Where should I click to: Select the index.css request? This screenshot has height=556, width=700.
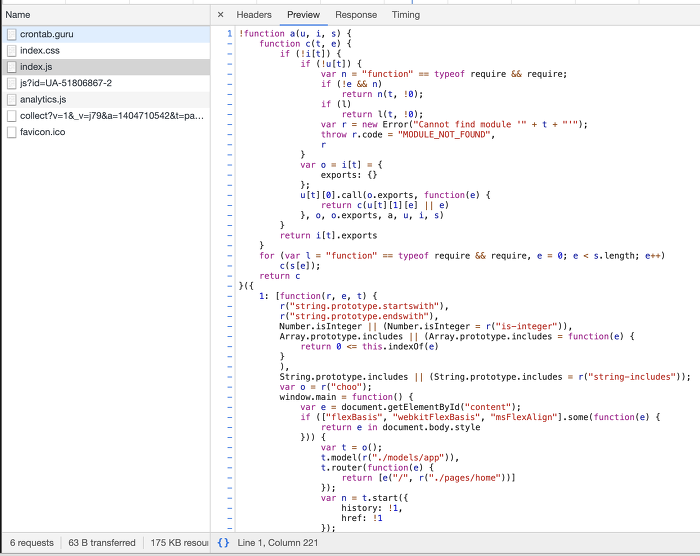[106, 50]
